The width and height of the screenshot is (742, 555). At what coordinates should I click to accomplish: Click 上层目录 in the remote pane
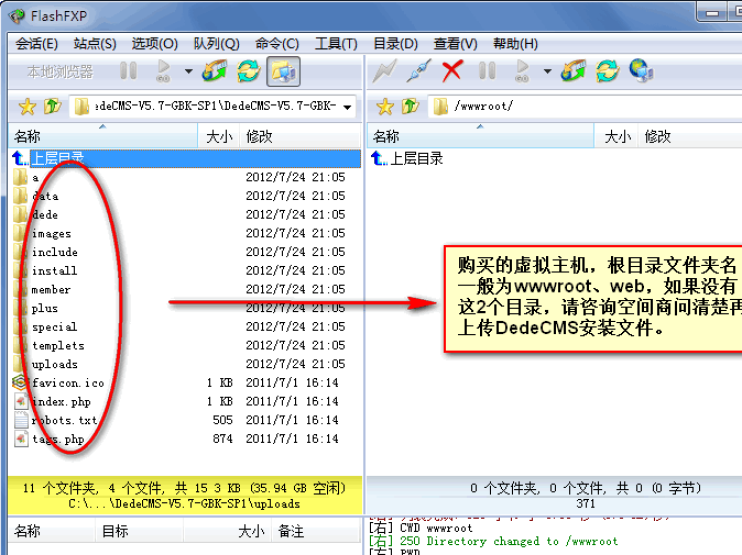[415, 159]
